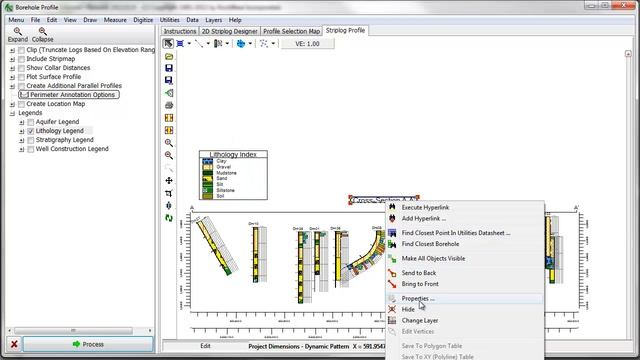Open the Digitize menu
Screen dimensions: 640x360
[x=143, y=20]
